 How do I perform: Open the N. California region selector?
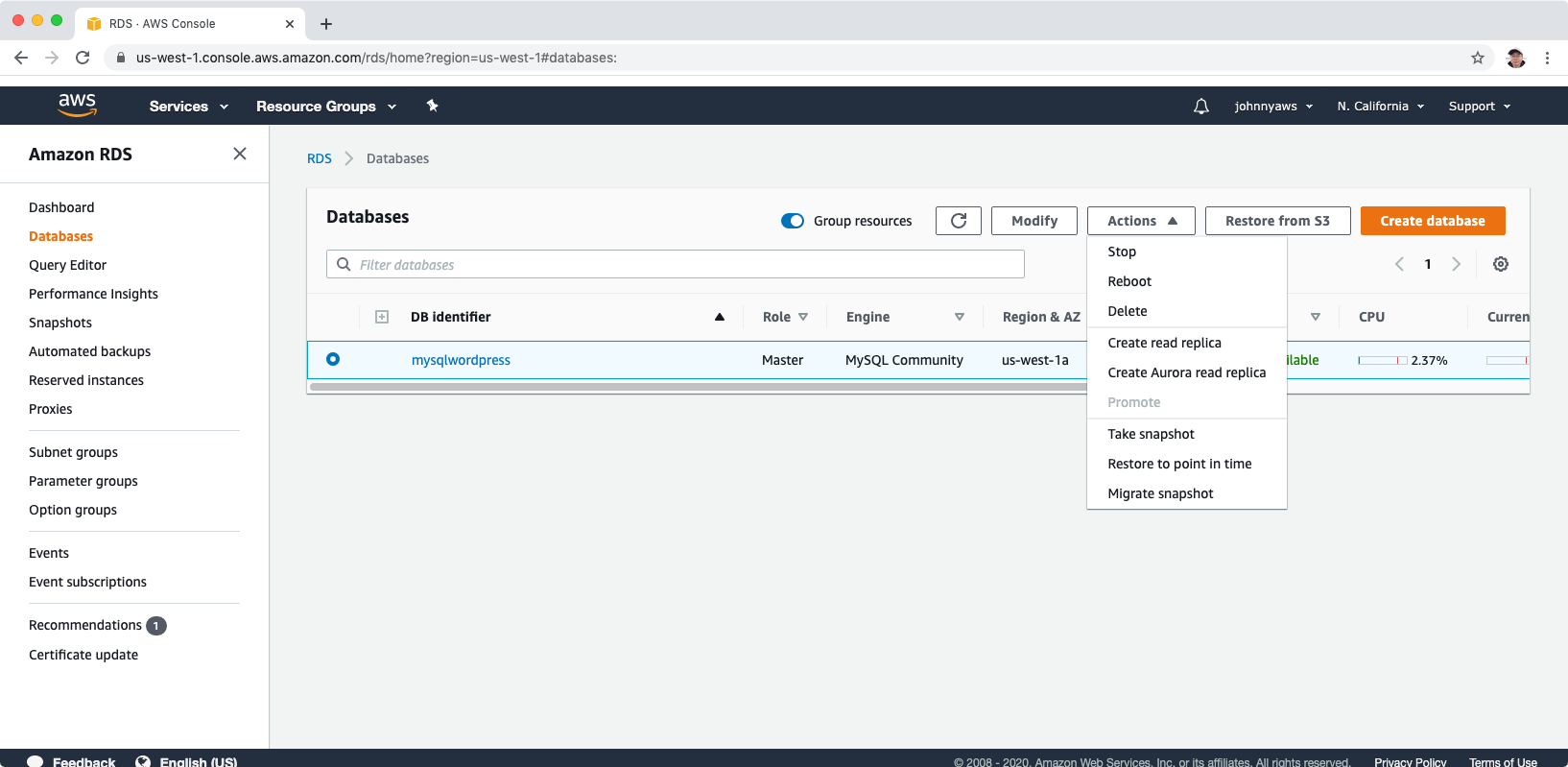[1381, 107]
